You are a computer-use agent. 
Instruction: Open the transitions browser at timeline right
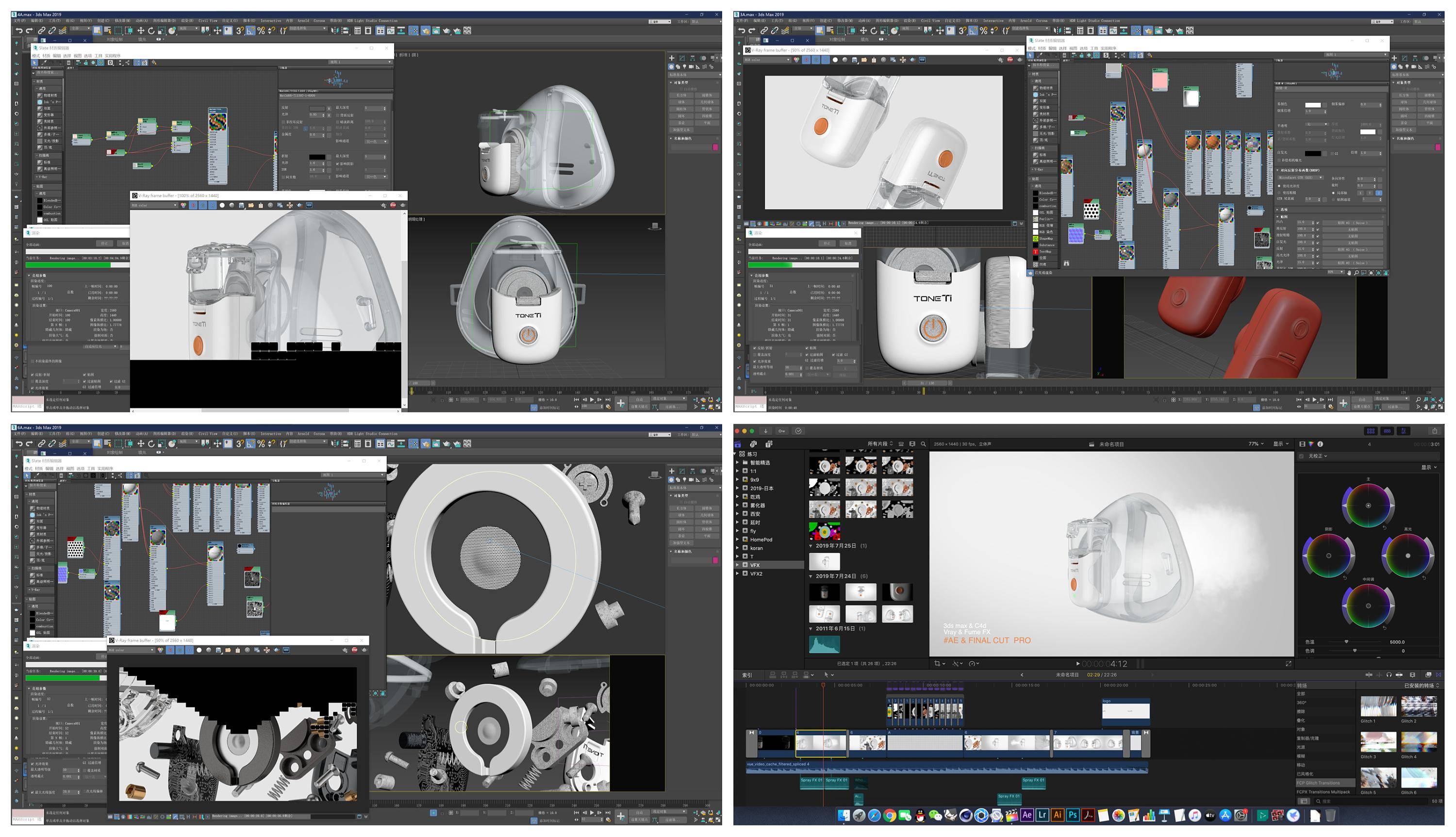coord(1439,675)
